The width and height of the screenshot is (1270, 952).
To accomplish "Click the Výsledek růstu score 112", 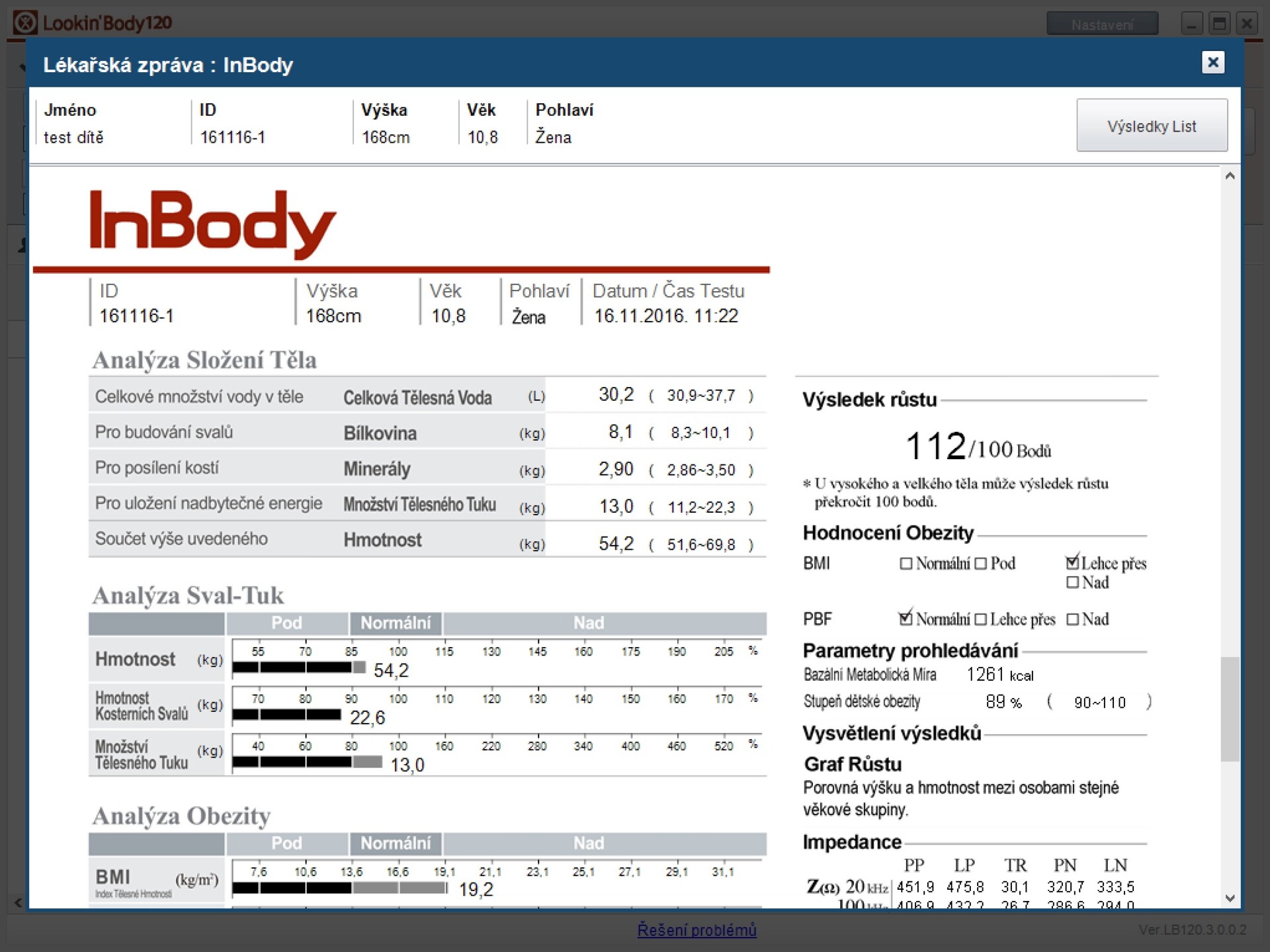I will 935,447.
